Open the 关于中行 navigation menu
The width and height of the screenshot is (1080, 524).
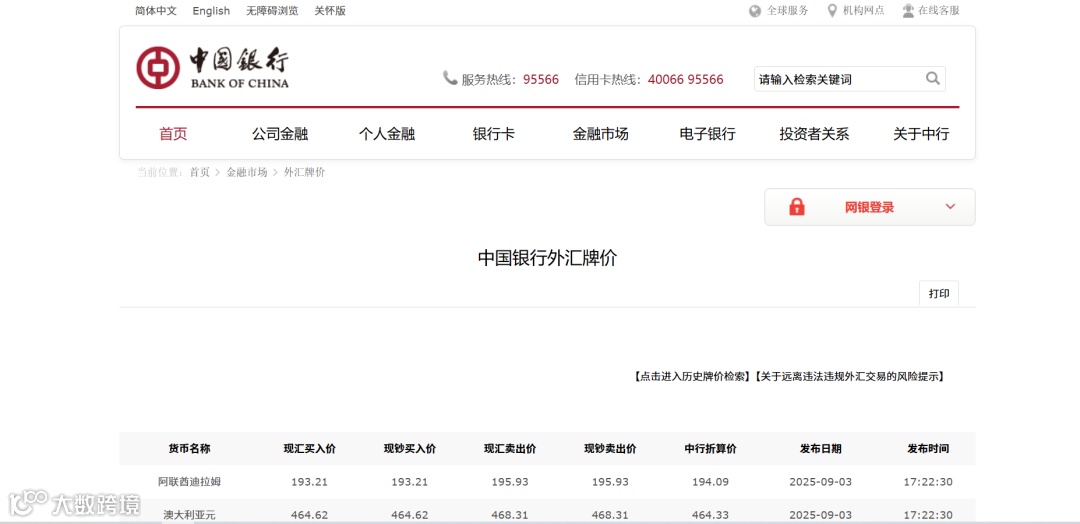(x=921, y=134)
